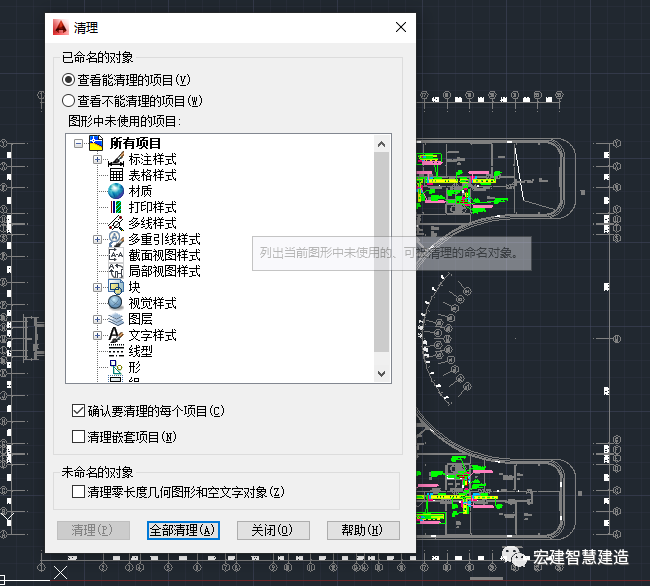650x586 pixels.
Task: Click the 块 blocks icon
Action: [116, 287]
